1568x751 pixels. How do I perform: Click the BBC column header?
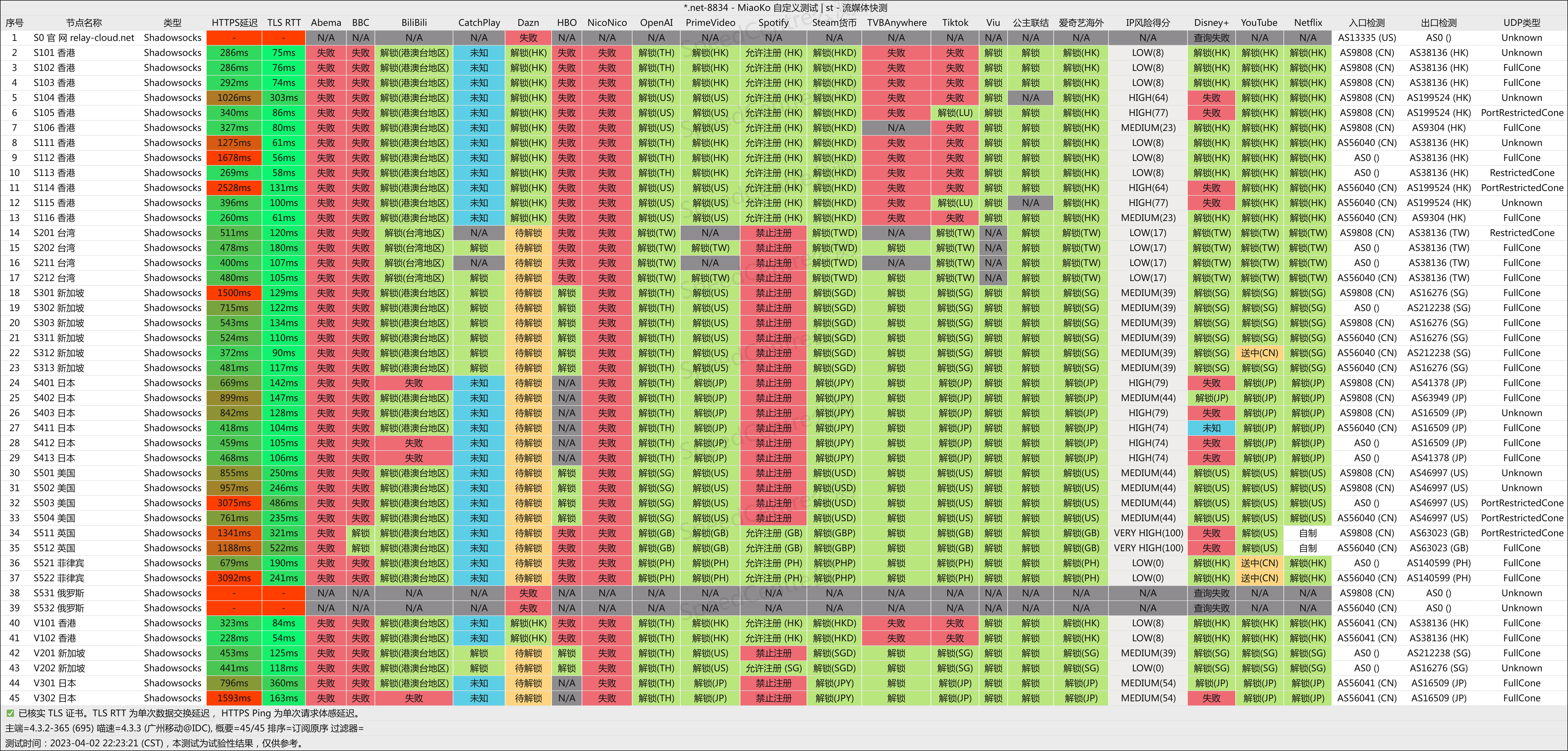click(x=360, y=23)
